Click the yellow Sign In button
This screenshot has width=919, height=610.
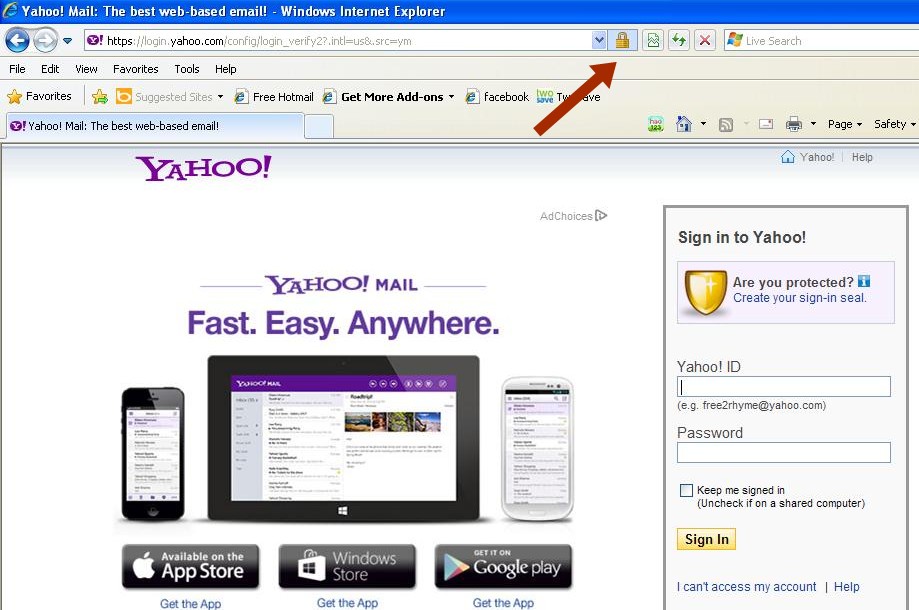tap(706, 539)
